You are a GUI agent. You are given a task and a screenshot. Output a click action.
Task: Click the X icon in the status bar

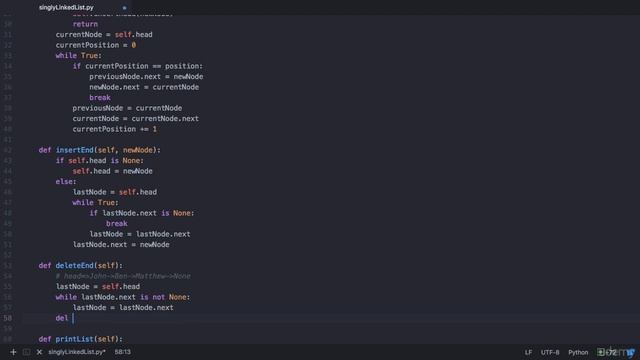click(39, 352)
